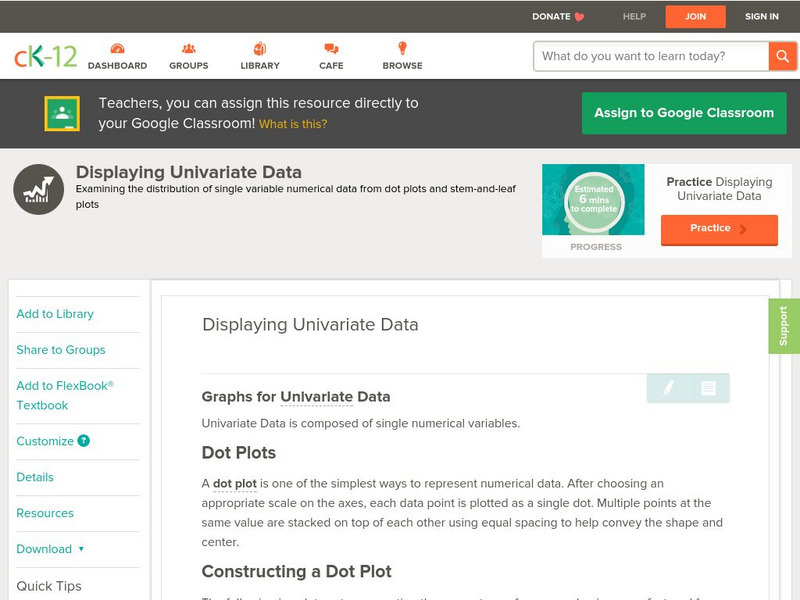800x600 pixels.
Task: Click the HELP link
Action: [x=634, y=17]
